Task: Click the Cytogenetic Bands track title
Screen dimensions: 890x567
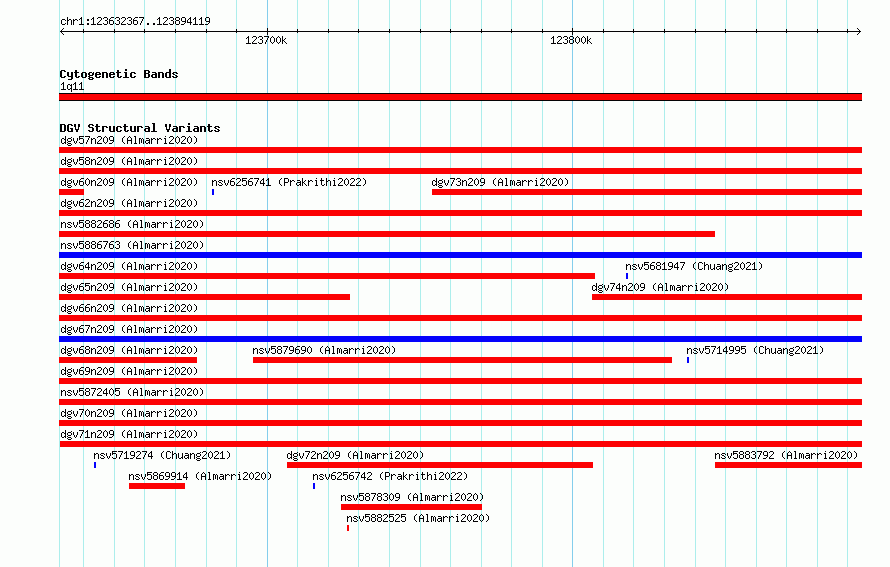Action: tap(119, 74)
